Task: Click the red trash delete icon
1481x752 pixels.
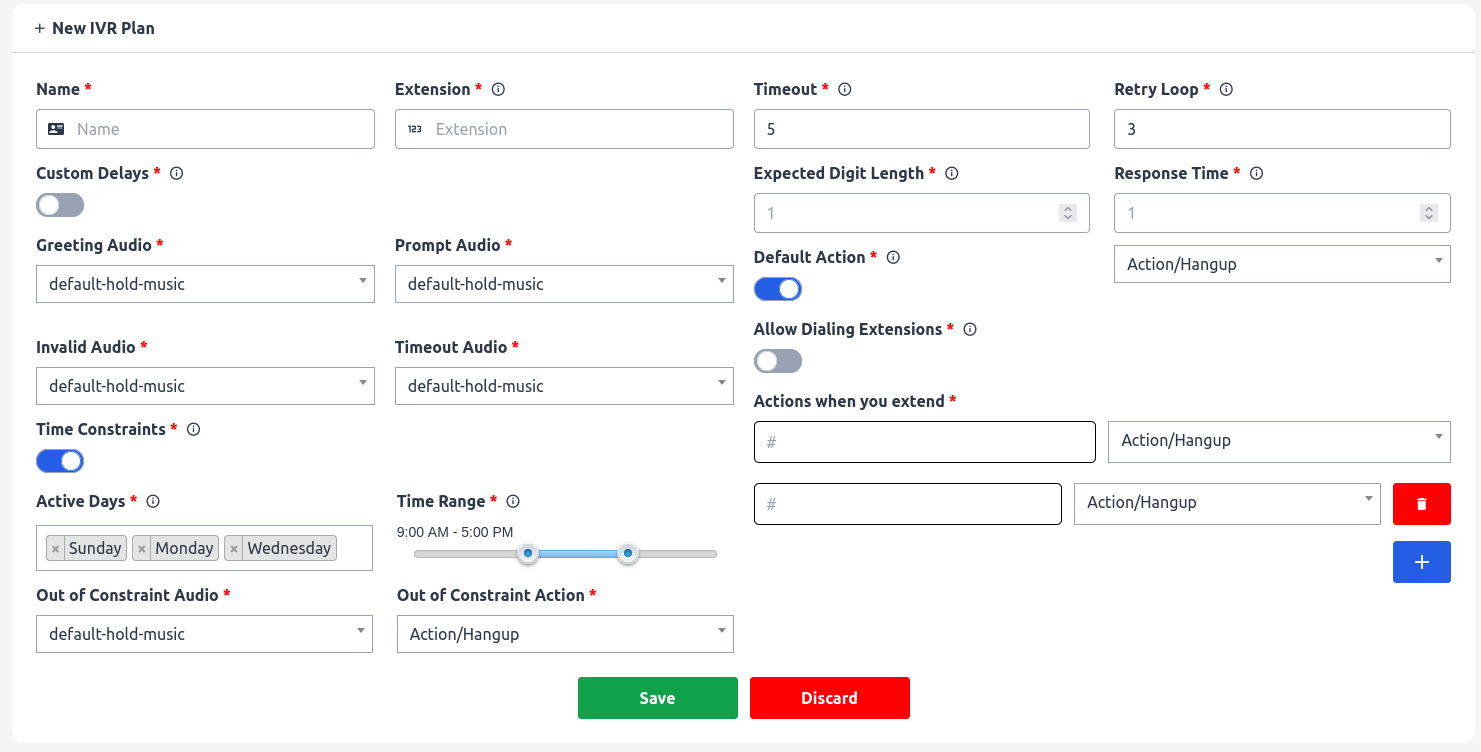Action: 1421,504
